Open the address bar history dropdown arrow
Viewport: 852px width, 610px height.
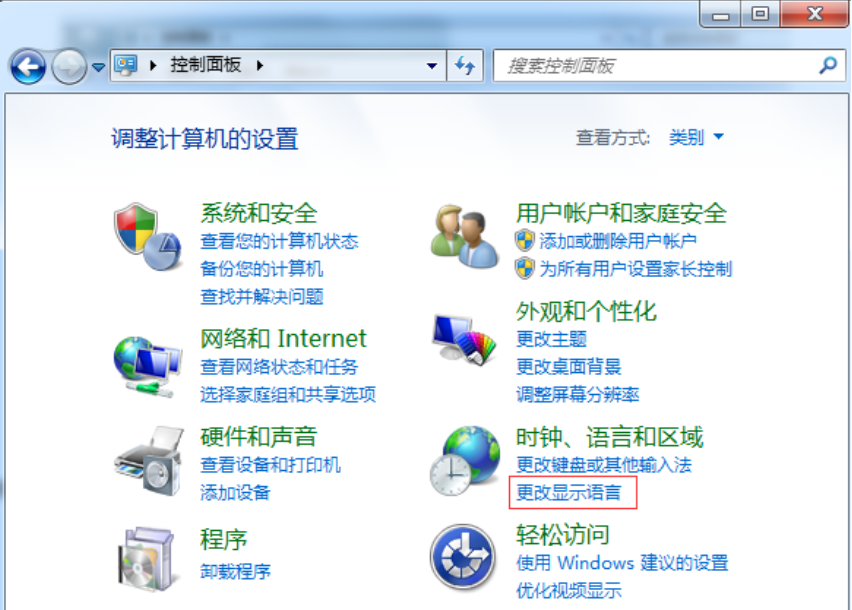431,66
